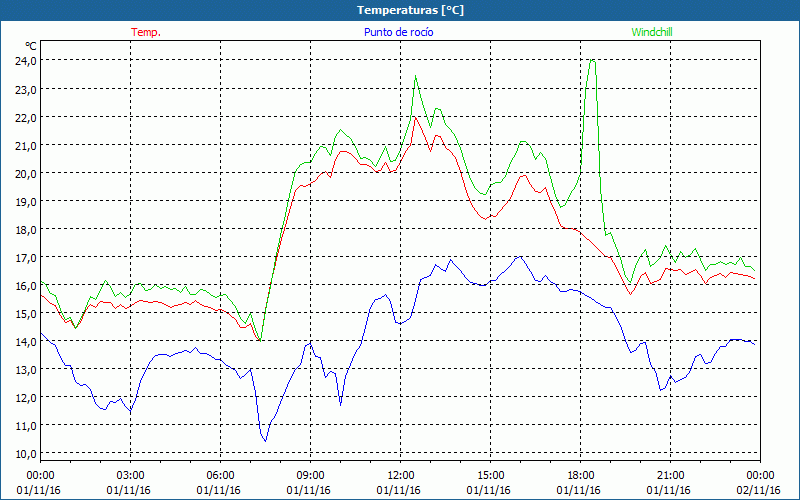Click the 20,0 y-axis value

click(x=27, y=174)
